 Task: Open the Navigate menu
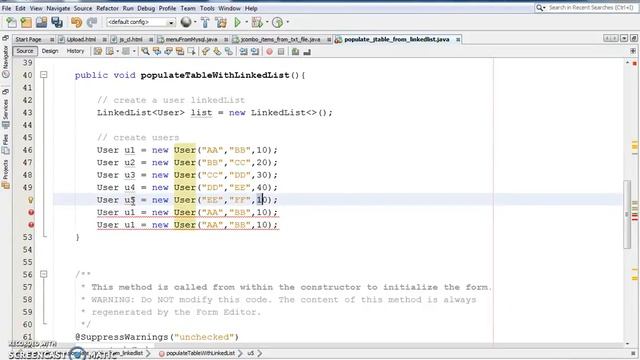[58, 8]
